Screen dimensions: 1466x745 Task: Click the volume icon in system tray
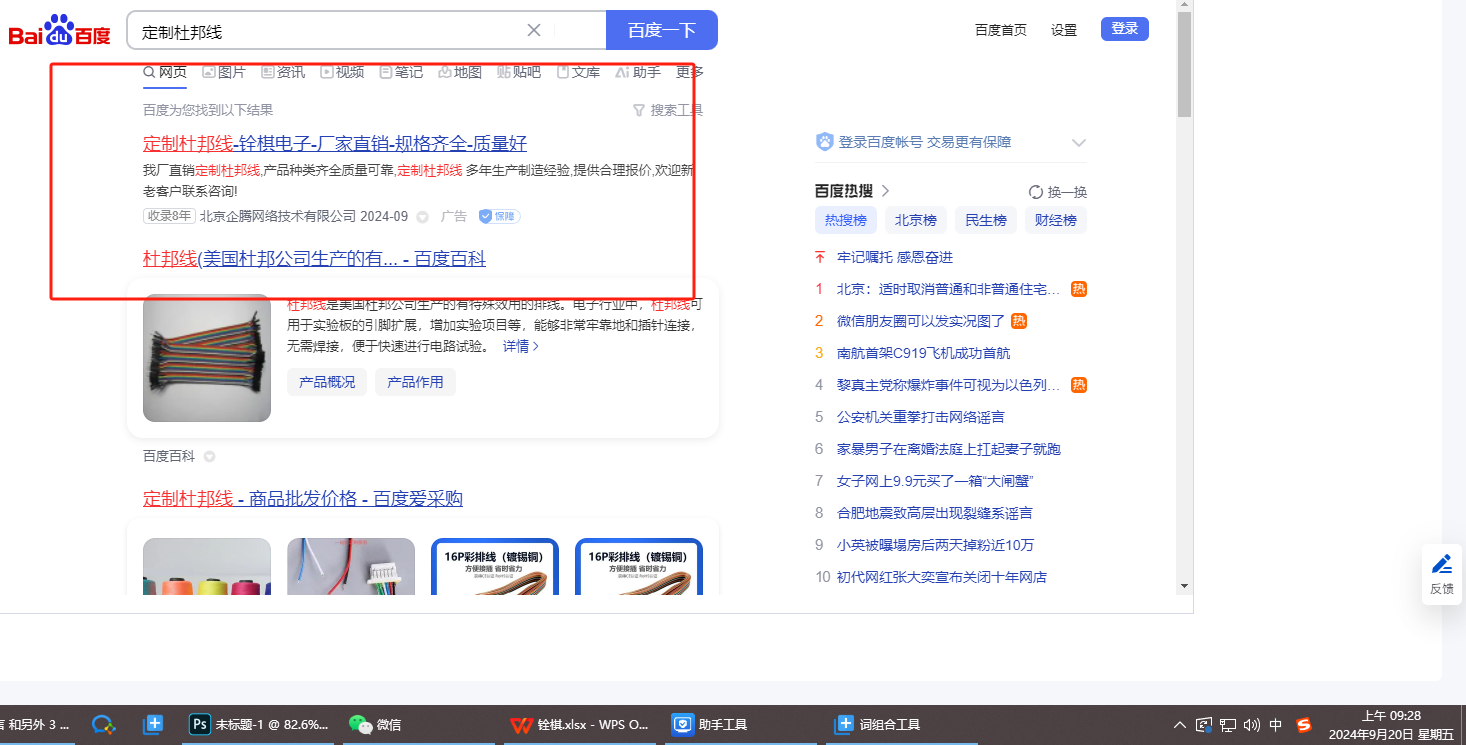(x=1251, y=725)
